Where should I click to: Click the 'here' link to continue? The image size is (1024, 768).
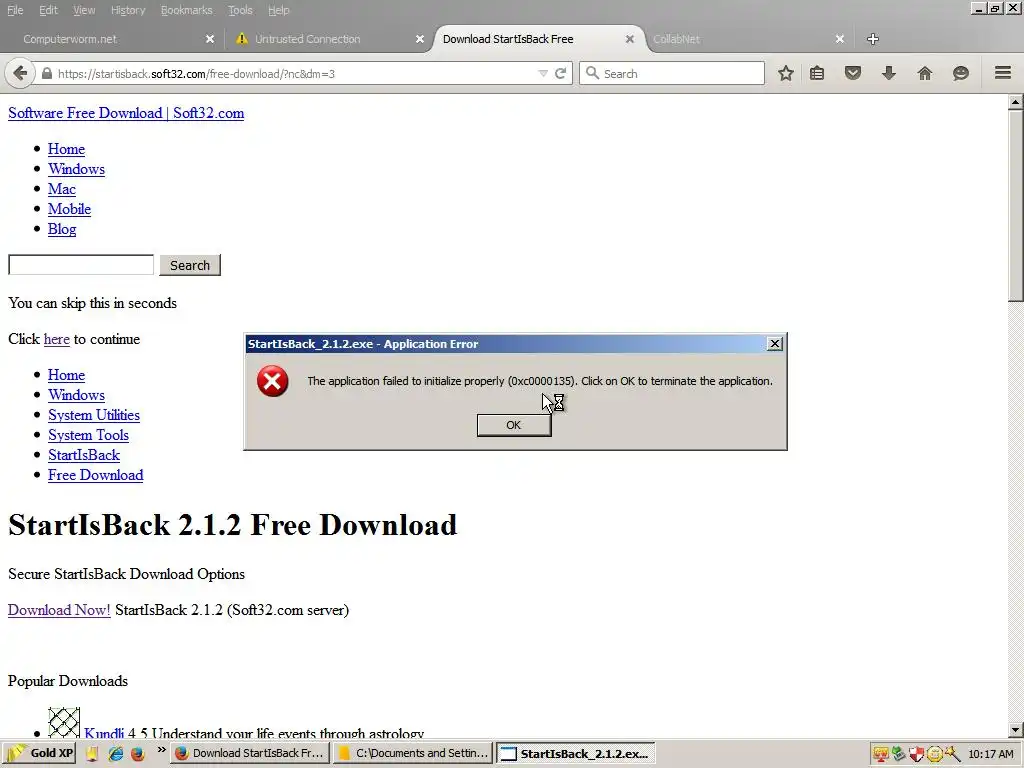coord(56,339)
